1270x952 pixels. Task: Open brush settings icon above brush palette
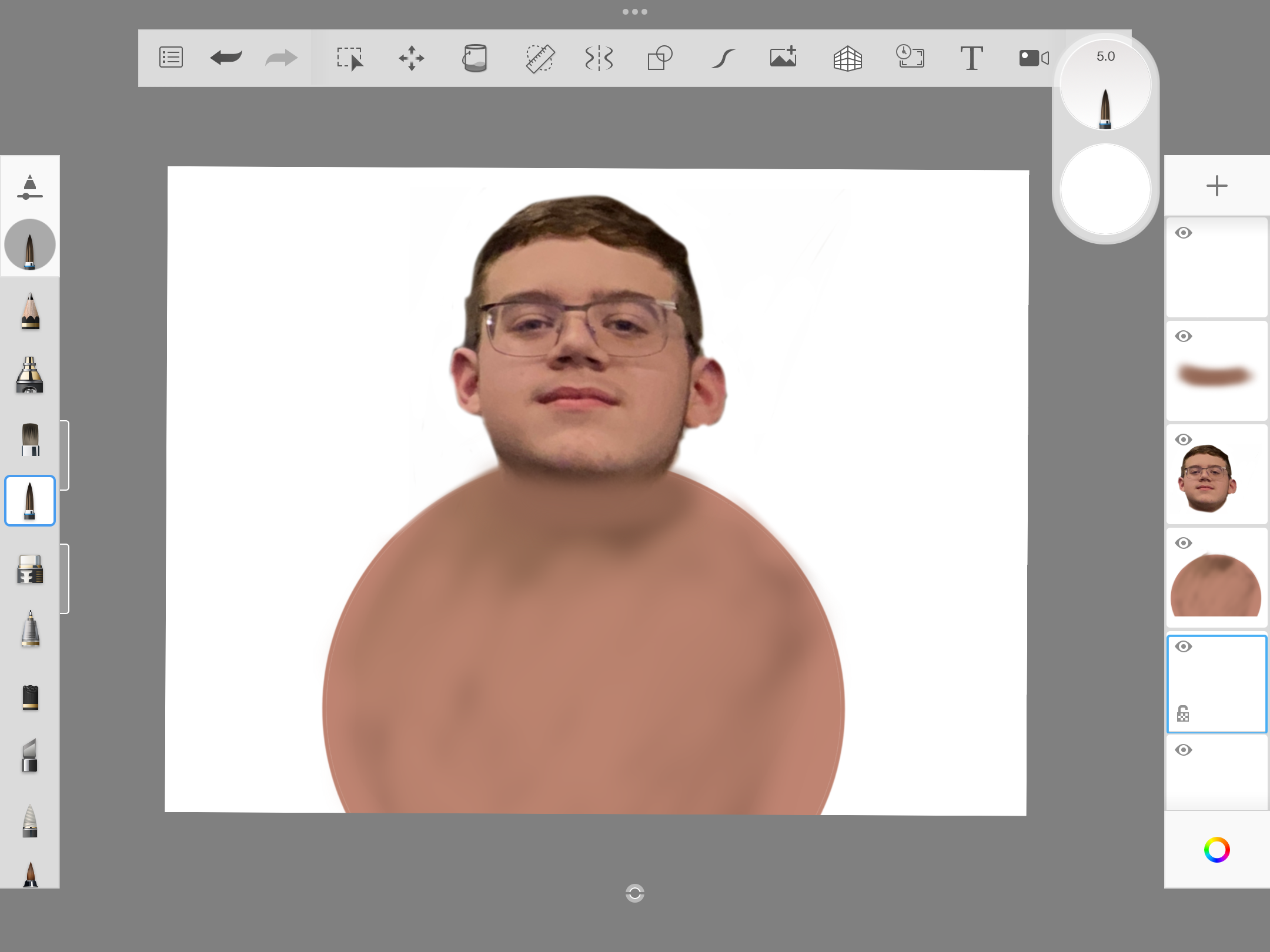tap(30, 187)
